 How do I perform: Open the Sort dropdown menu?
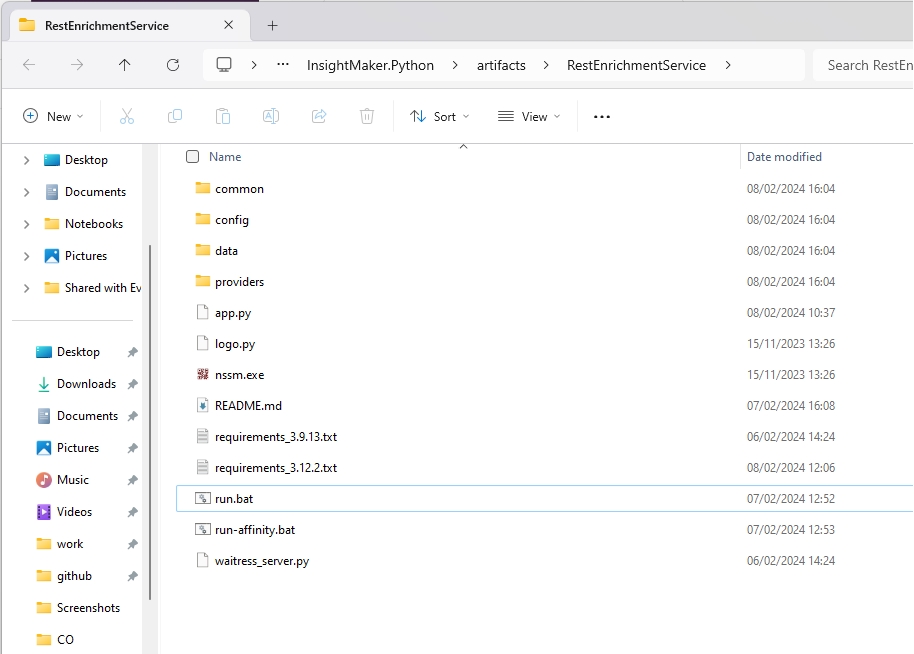pos(439,117)
